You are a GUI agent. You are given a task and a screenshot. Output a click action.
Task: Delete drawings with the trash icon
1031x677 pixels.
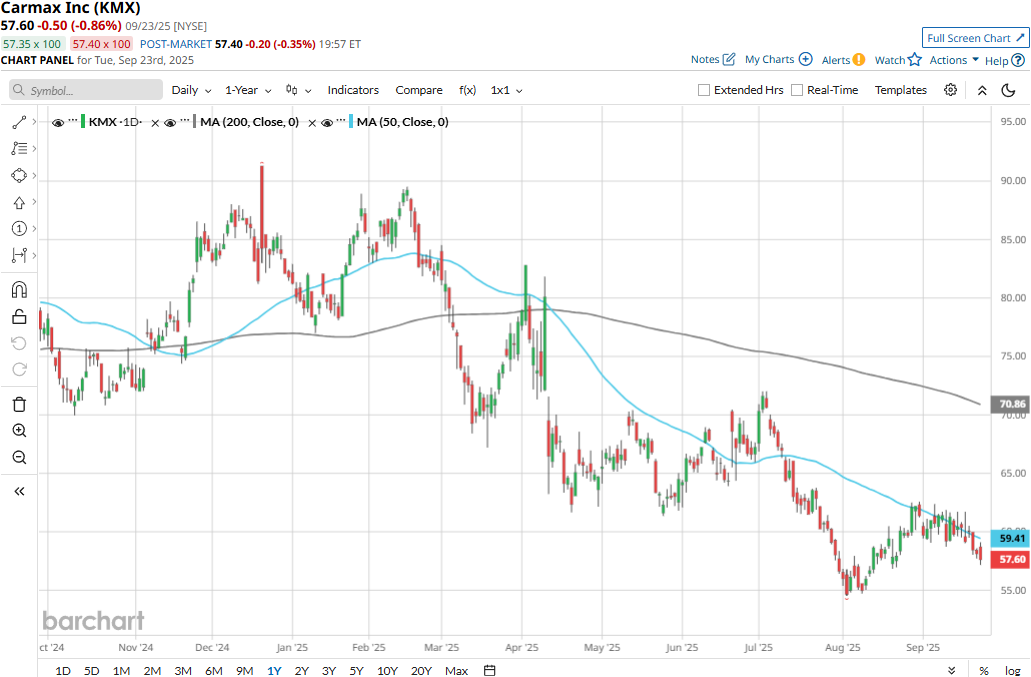pyautogui.click(x=19, y=404)
